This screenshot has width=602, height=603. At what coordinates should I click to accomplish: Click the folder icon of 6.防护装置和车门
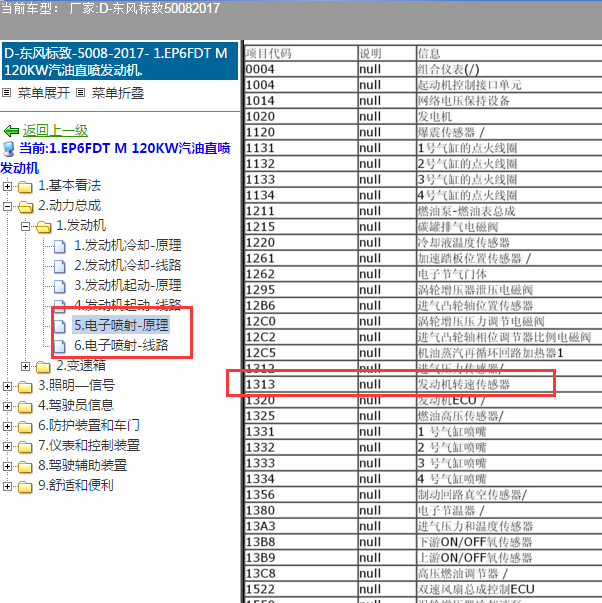point(25,426)
